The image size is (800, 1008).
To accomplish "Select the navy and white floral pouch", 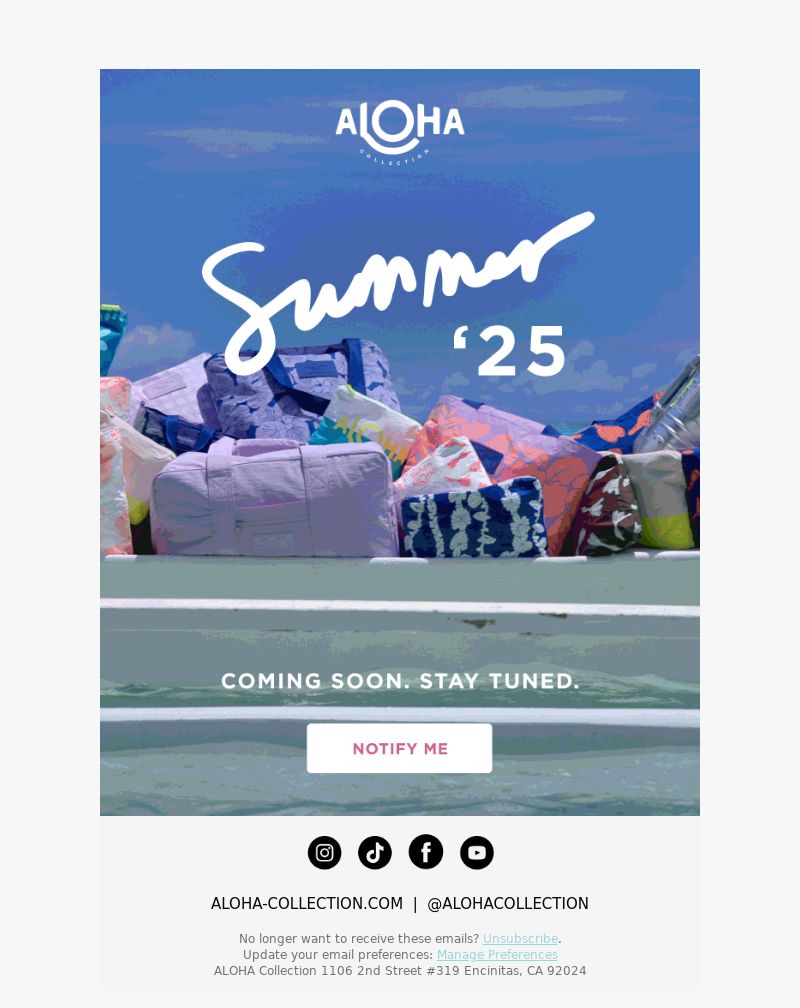I will (x=474, y=518).
